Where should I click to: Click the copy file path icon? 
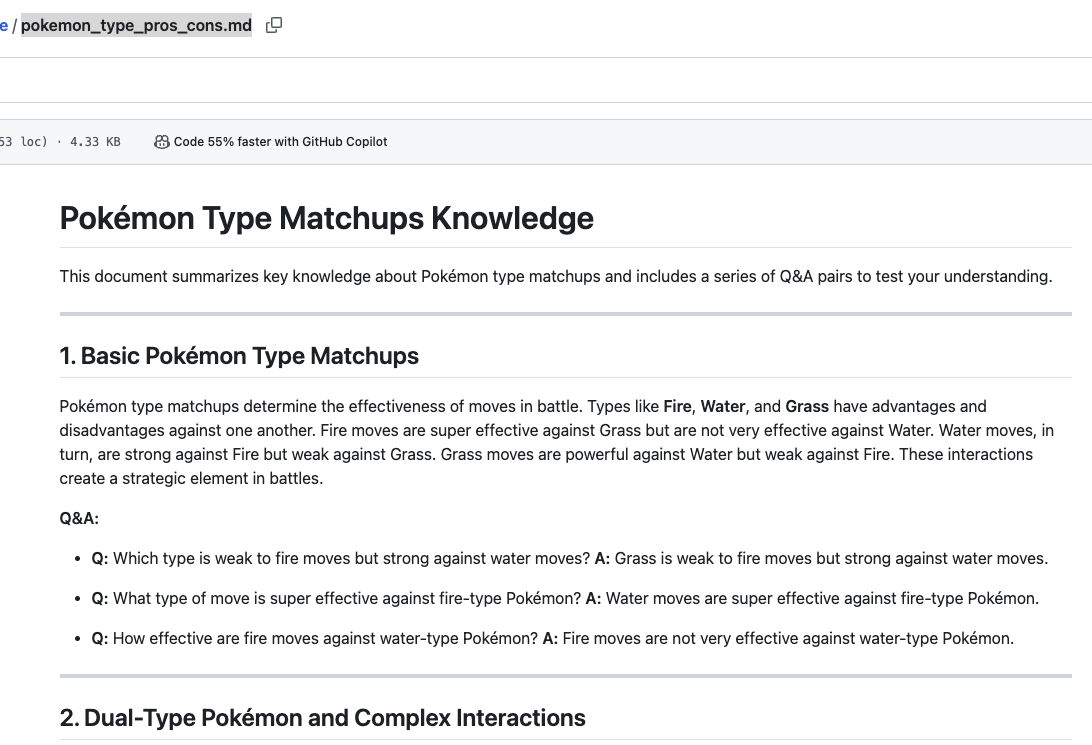[274, 25]
